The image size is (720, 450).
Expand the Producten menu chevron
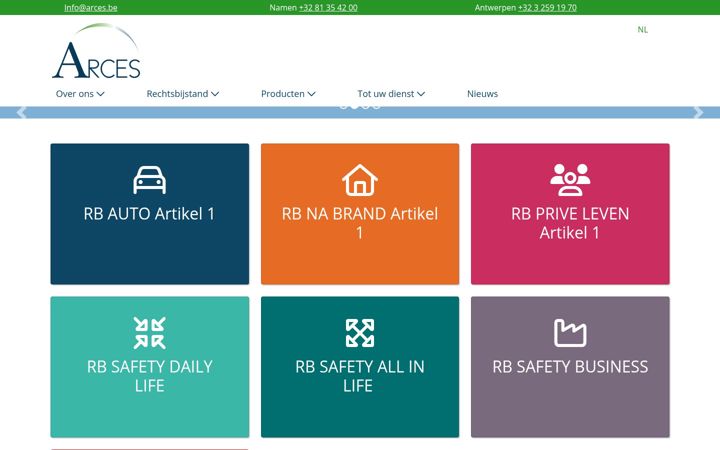pyautogui.click(x=311, y=94)
